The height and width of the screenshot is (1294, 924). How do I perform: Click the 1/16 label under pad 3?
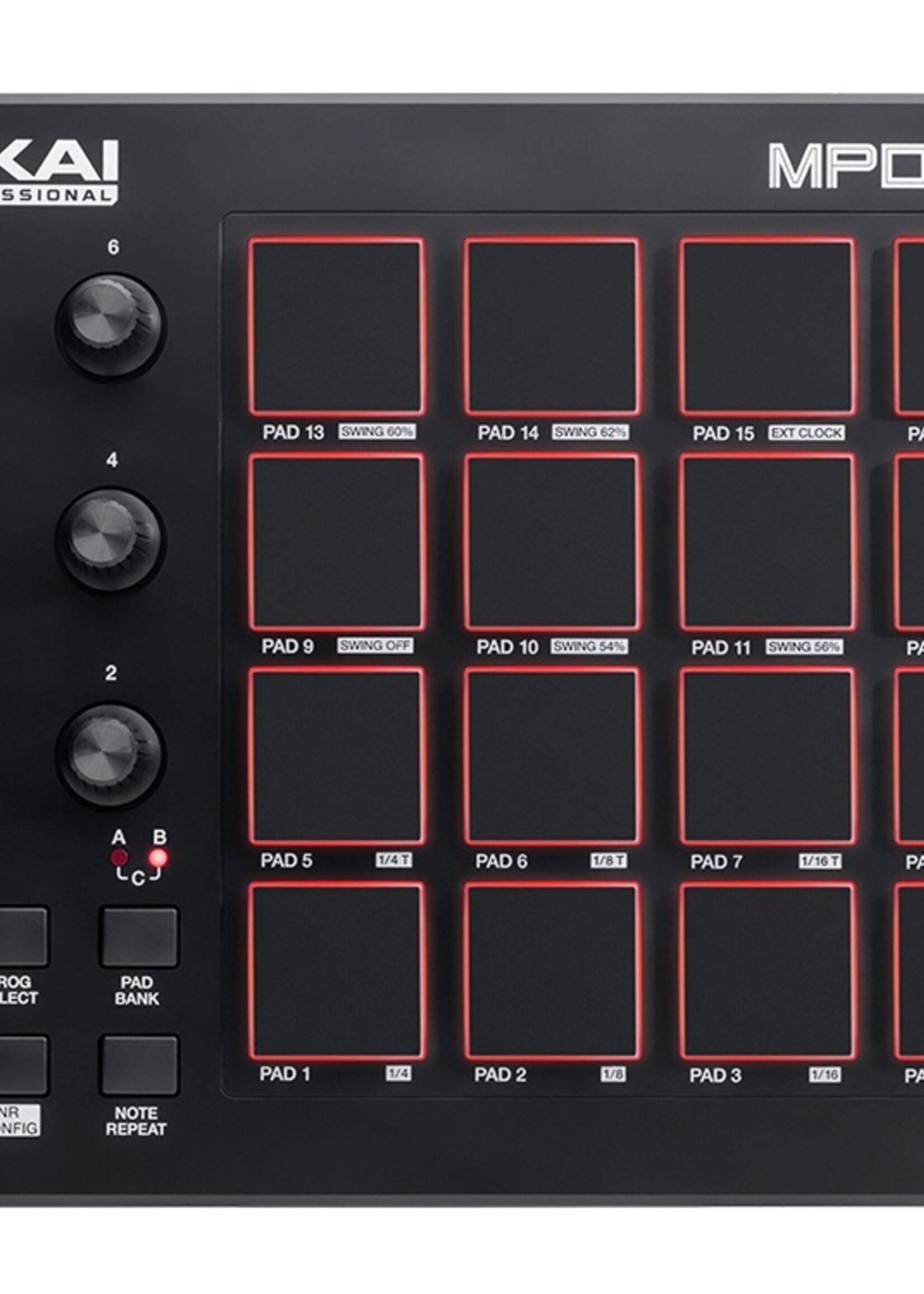coord(825,1075)
